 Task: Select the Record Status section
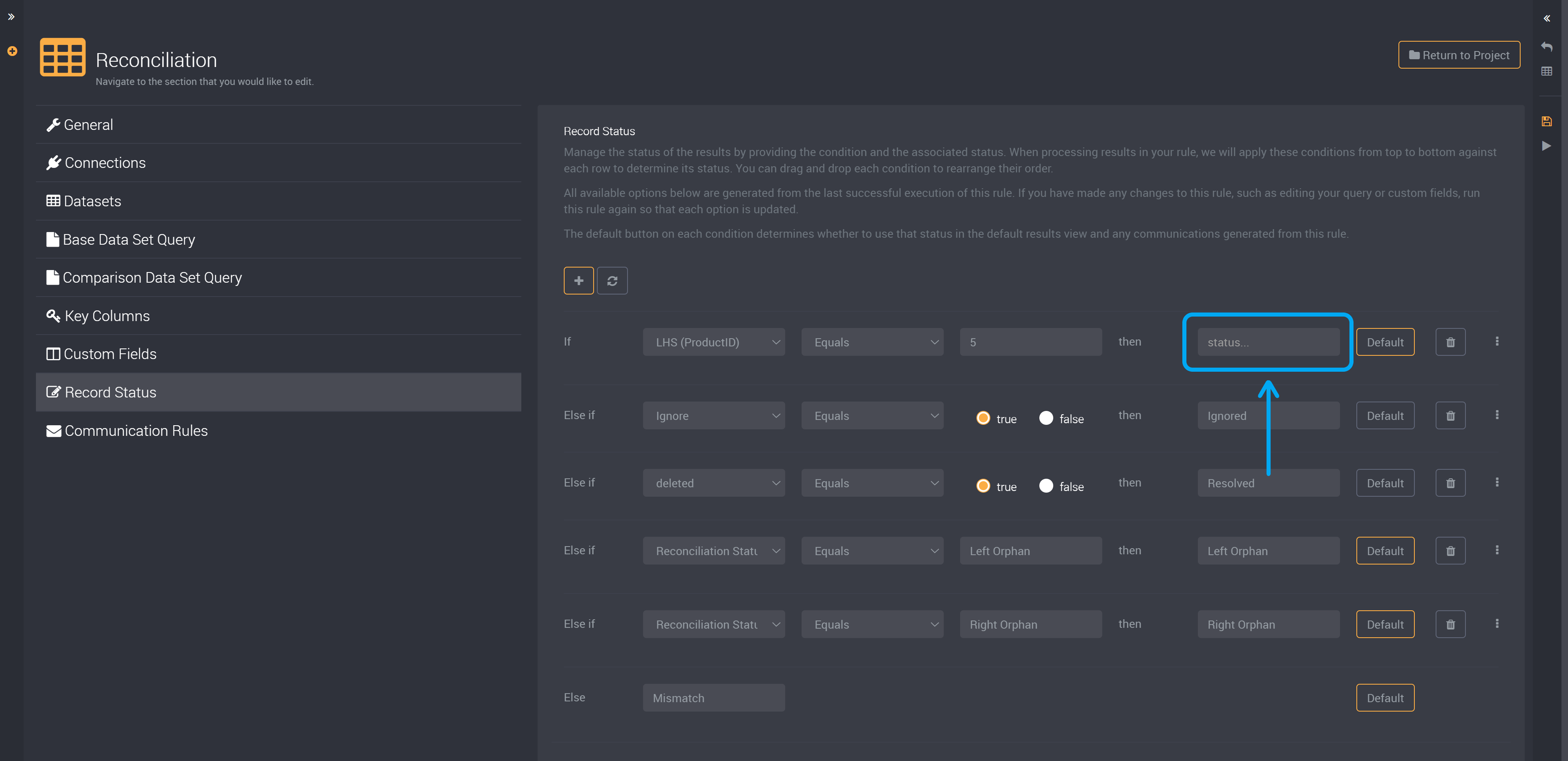(x=278, y=392)
